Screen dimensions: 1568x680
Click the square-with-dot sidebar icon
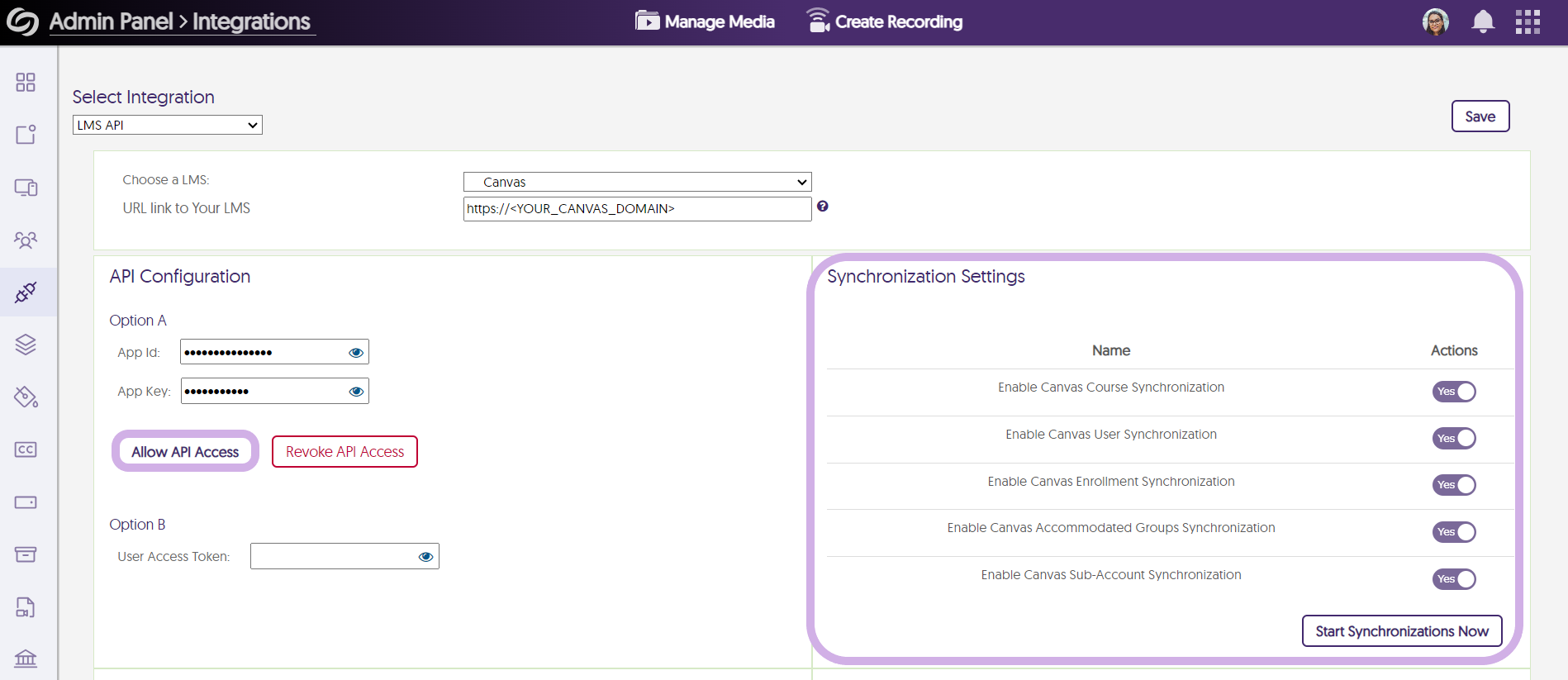coord(26,134)
